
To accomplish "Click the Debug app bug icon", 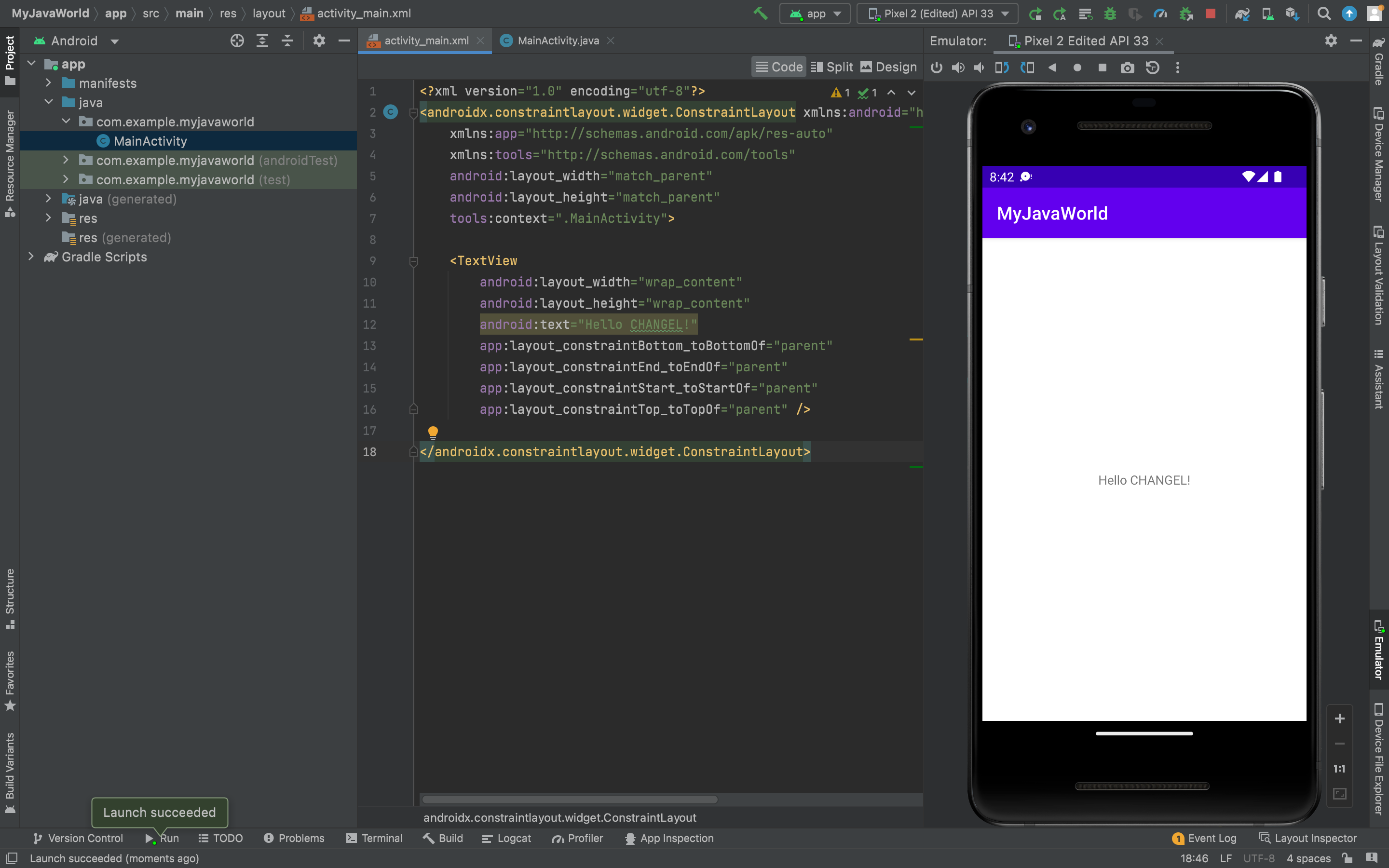I will [1110, 13].
